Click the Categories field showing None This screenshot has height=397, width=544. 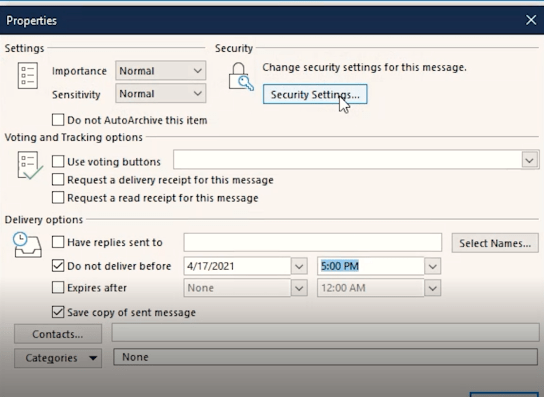tap(325, 357)
